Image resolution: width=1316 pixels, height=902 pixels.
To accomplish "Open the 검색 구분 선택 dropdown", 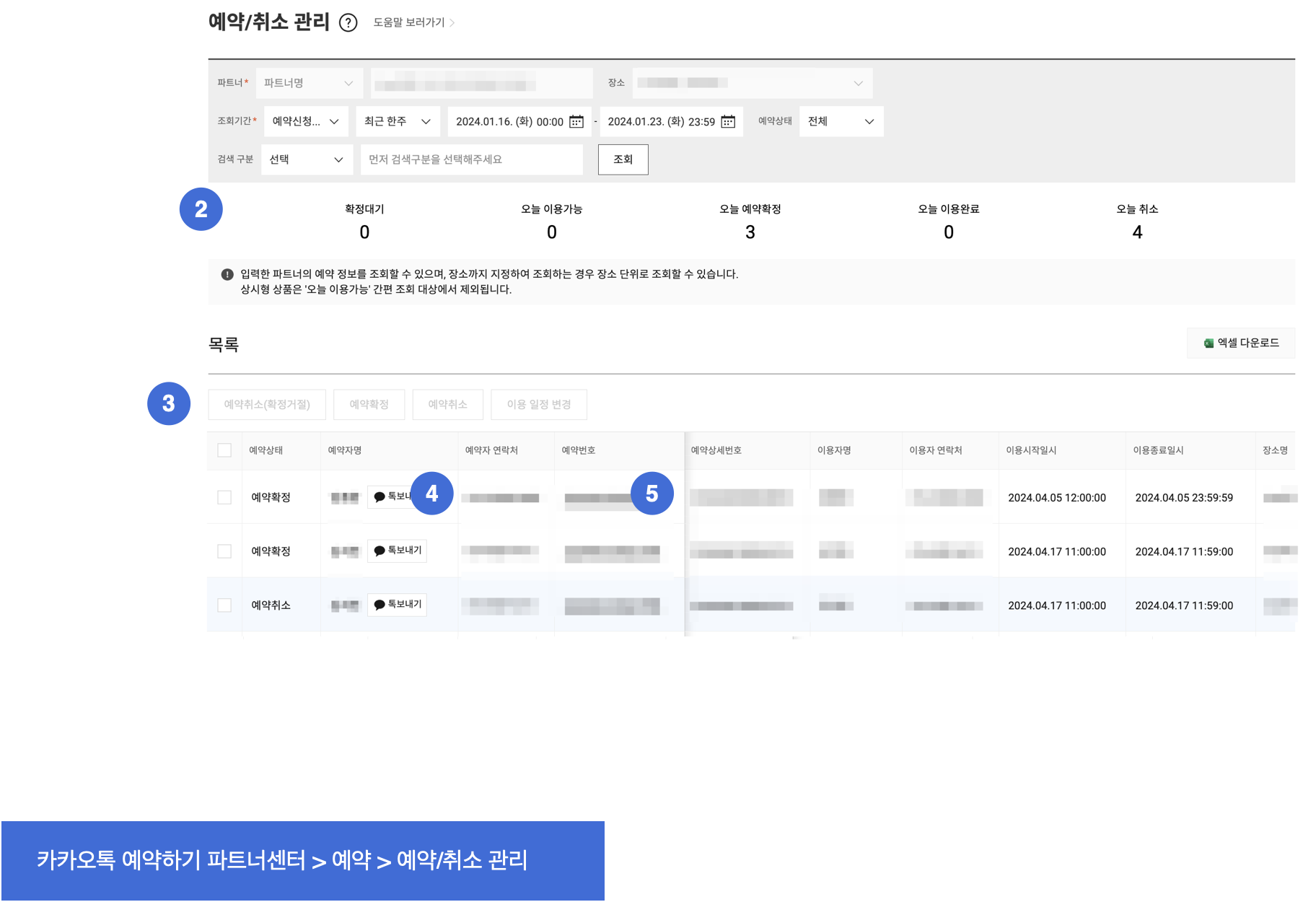I will click(306, 159).
